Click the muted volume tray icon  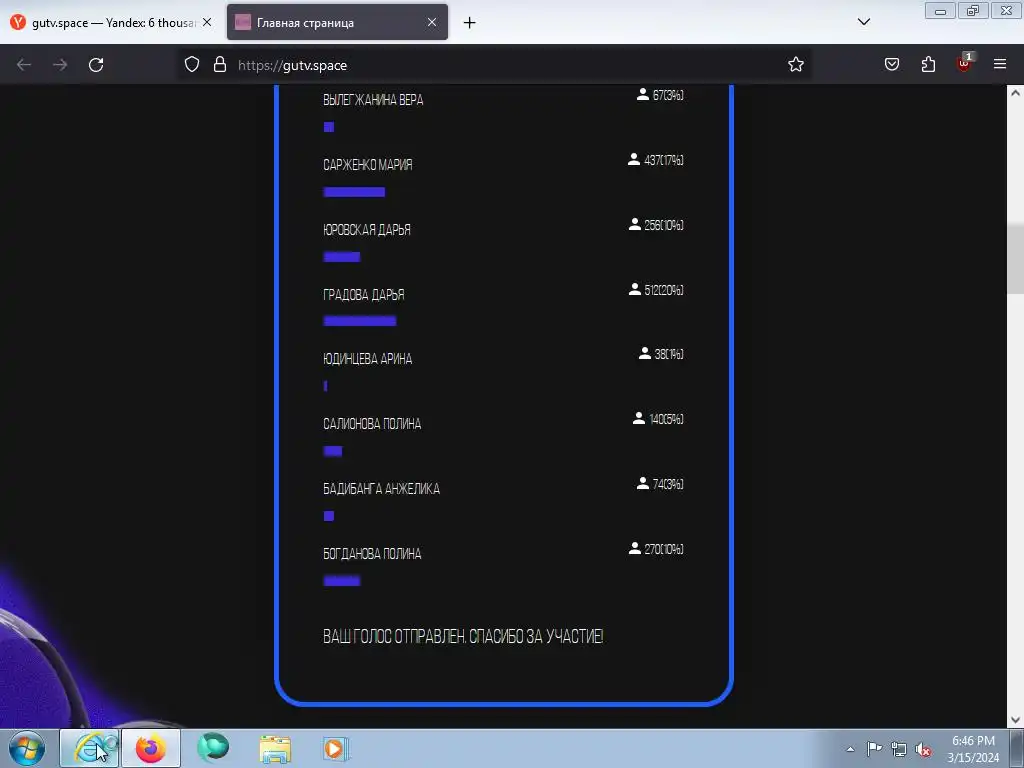[x=923, y=749]
